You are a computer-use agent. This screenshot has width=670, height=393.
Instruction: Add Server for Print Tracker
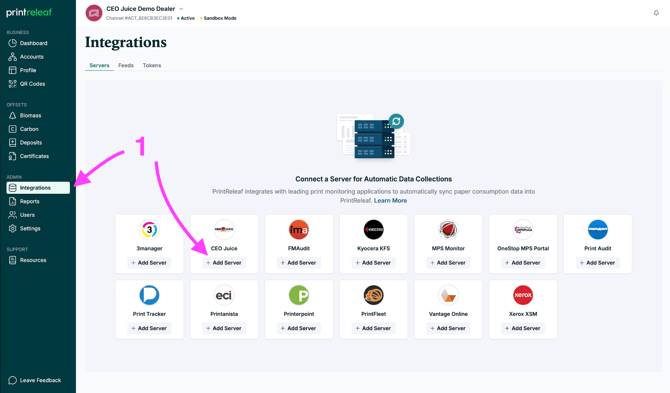pyautogui.click(x=149, y=328)
